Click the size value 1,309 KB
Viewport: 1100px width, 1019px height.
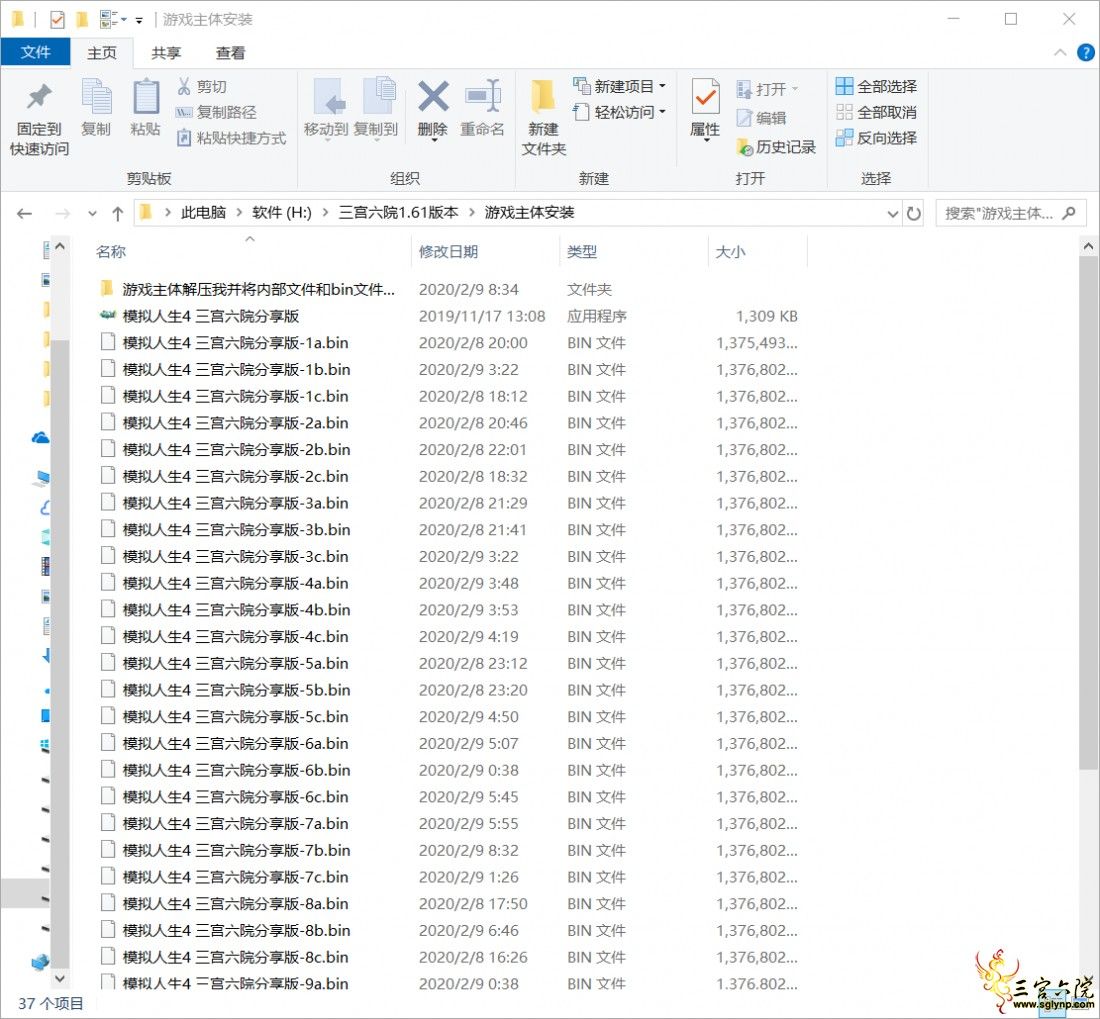pyautogui.click(x=767, y=316)
